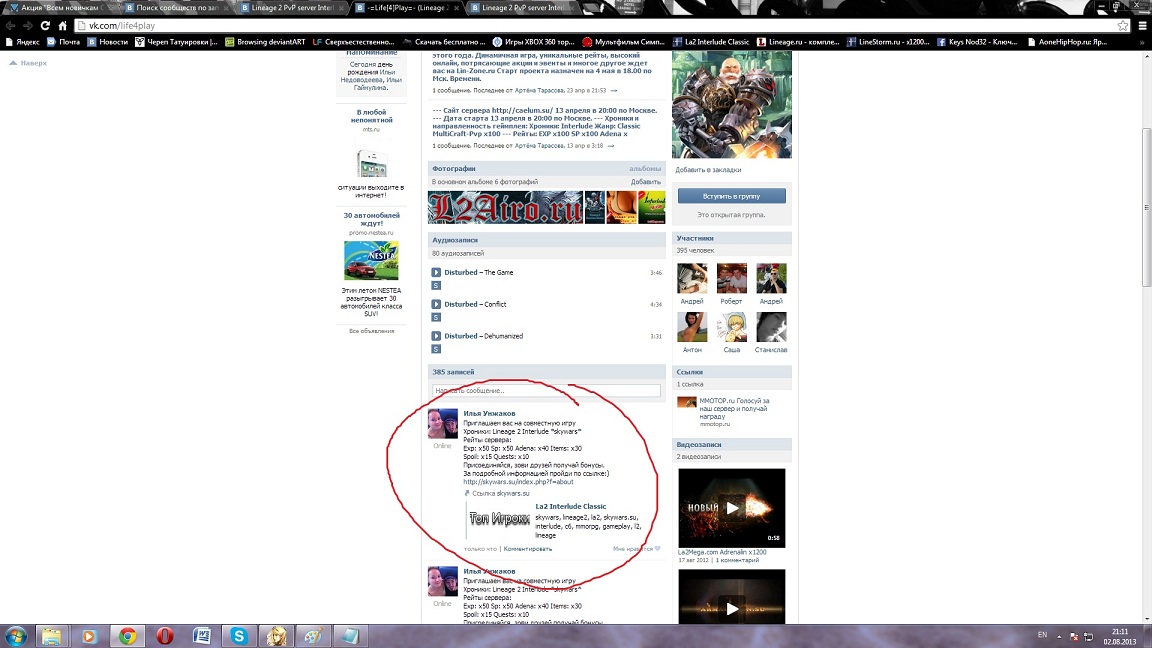Click Добавить link in photos section
This screenshot has width=1152, height=648.
pyautogui.click(x=645, y=181)
